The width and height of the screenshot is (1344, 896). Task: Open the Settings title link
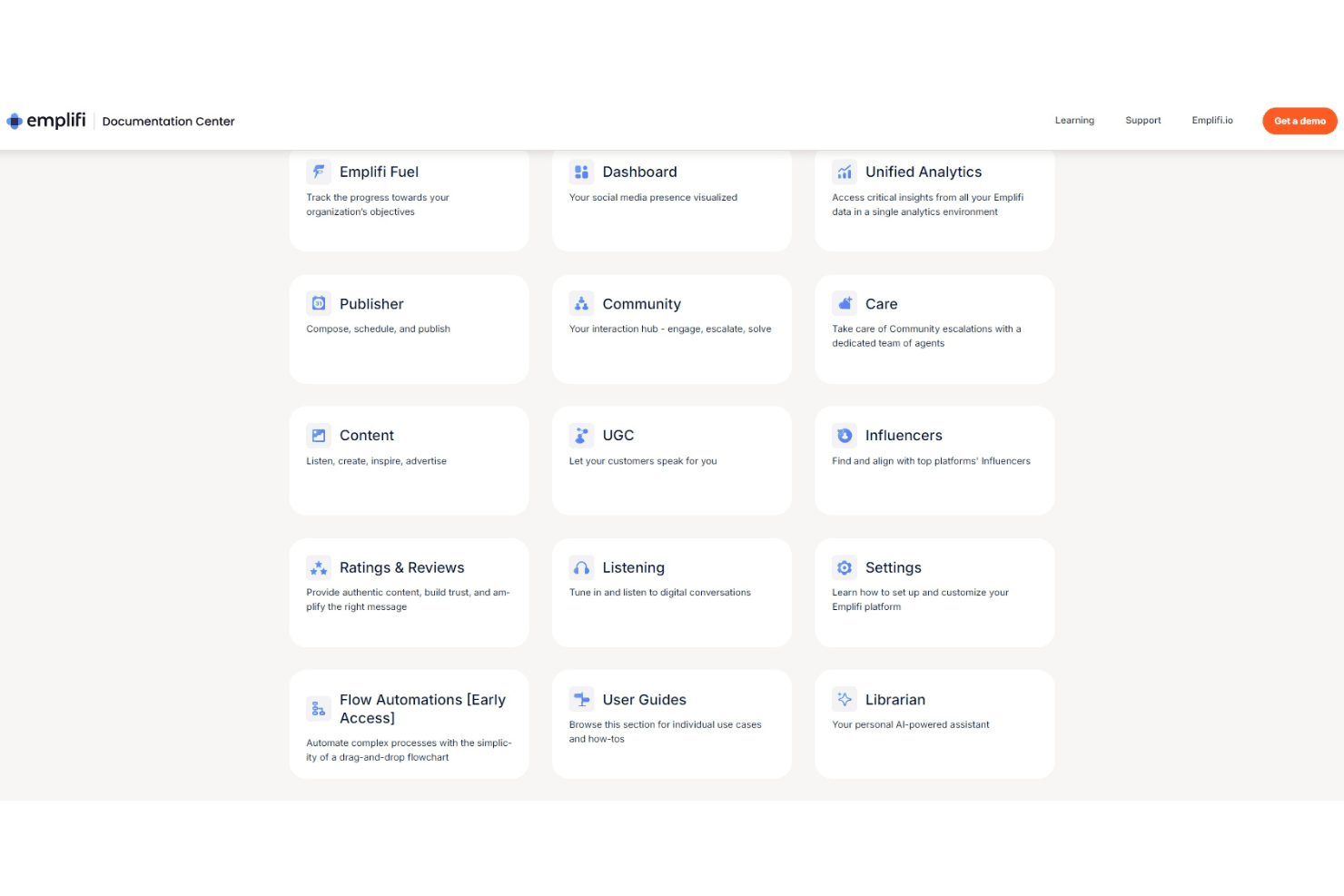pos(893,568)
